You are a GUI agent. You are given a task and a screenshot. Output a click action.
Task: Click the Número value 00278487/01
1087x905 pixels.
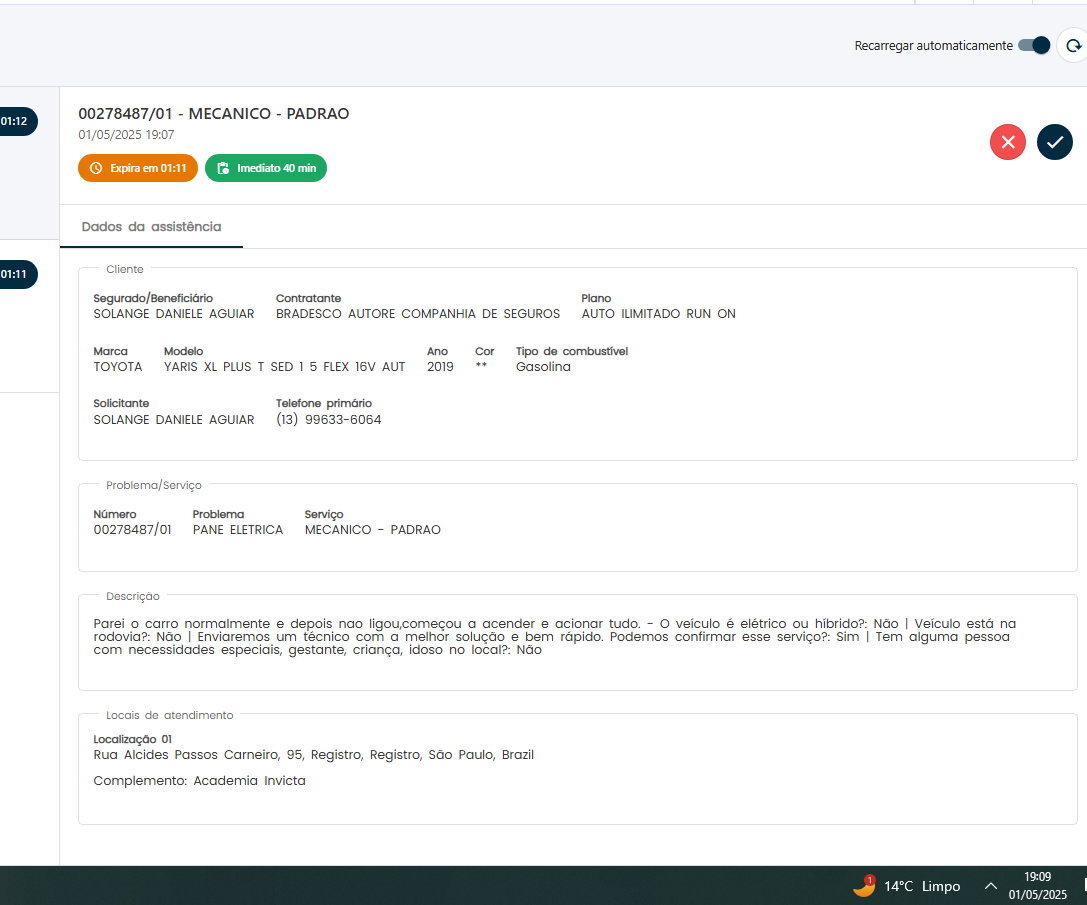tap(132, 530)
